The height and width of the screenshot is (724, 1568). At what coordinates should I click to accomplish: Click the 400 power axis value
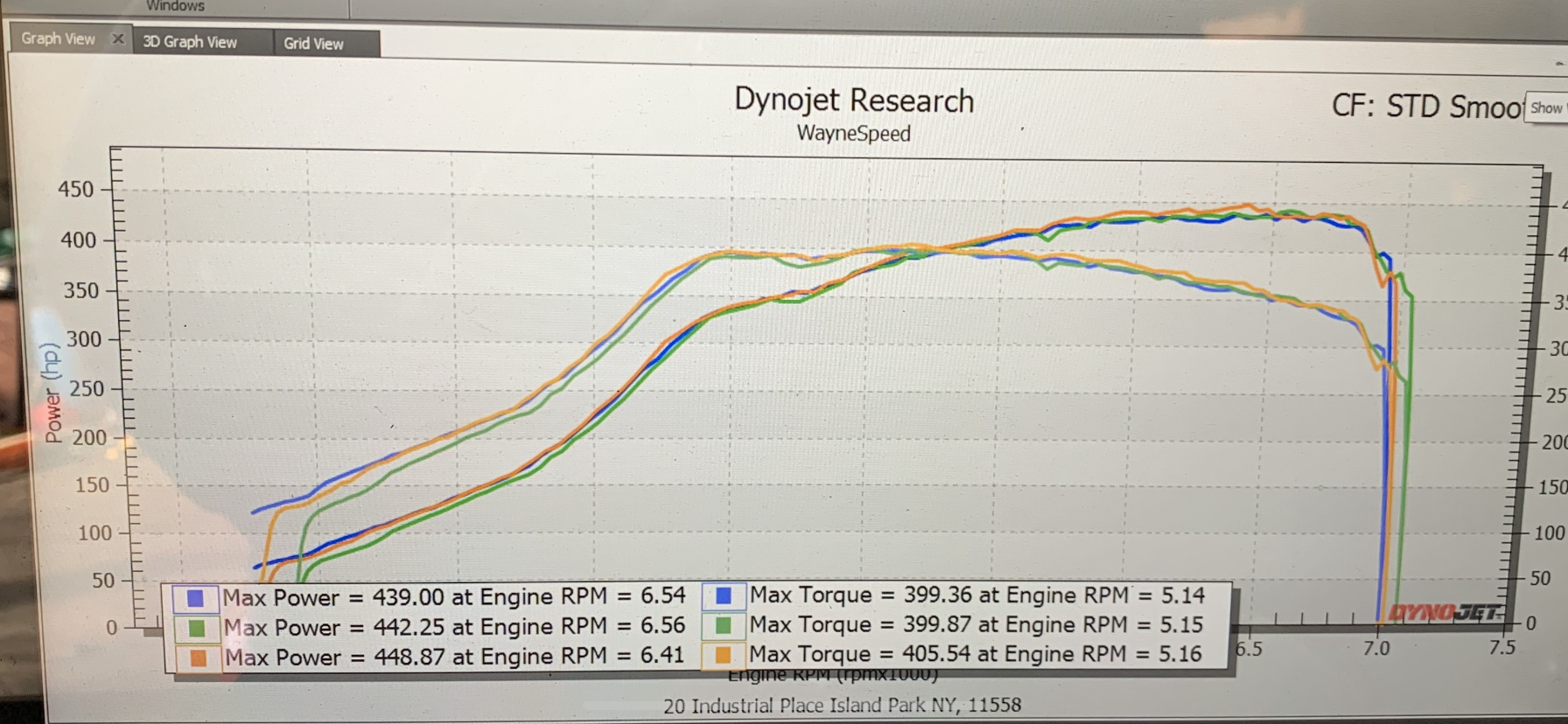click(x=78, y=240)
